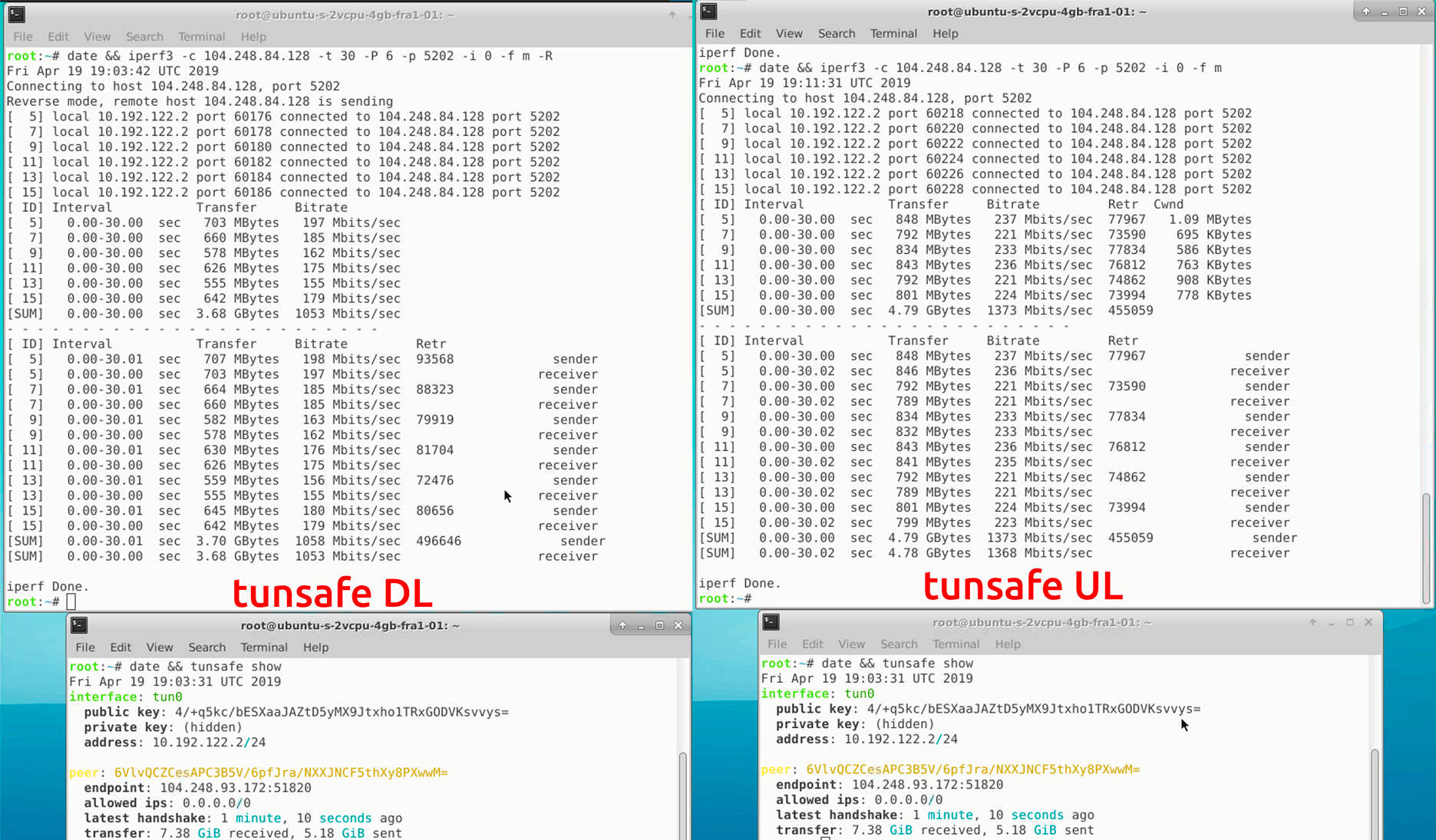Click terminal icon in bottom-right tunsafe show window
Image resolution: width=1436 pixels, height=840 pixels.
point(771,622)
